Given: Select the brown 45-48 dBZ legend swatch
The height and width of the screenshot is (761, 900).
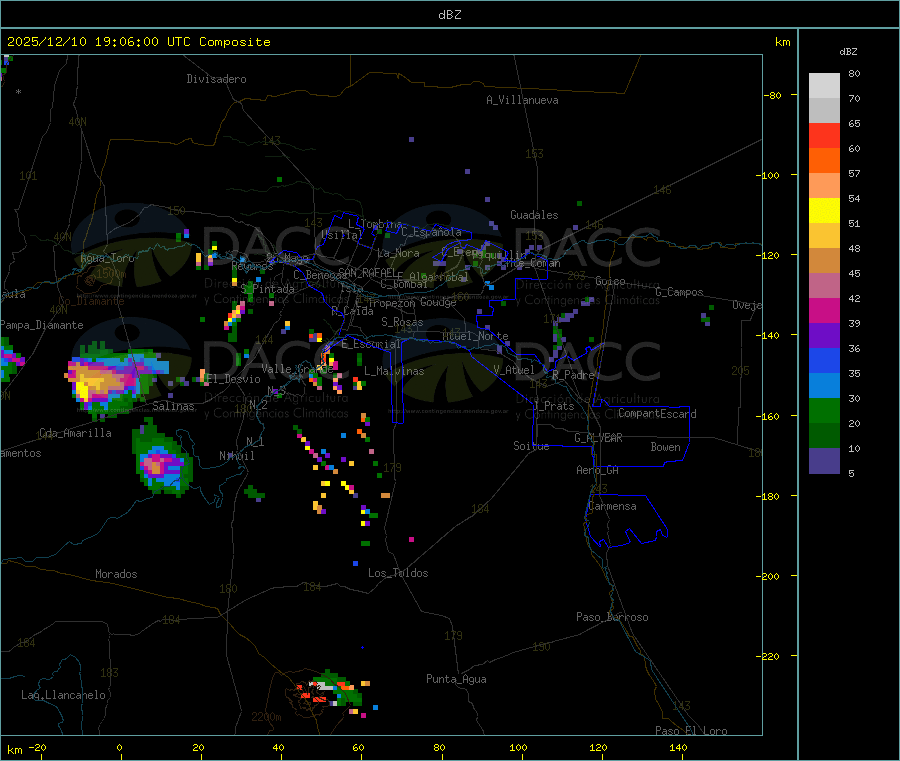Looking at the screenshot, I should (824, 261).
